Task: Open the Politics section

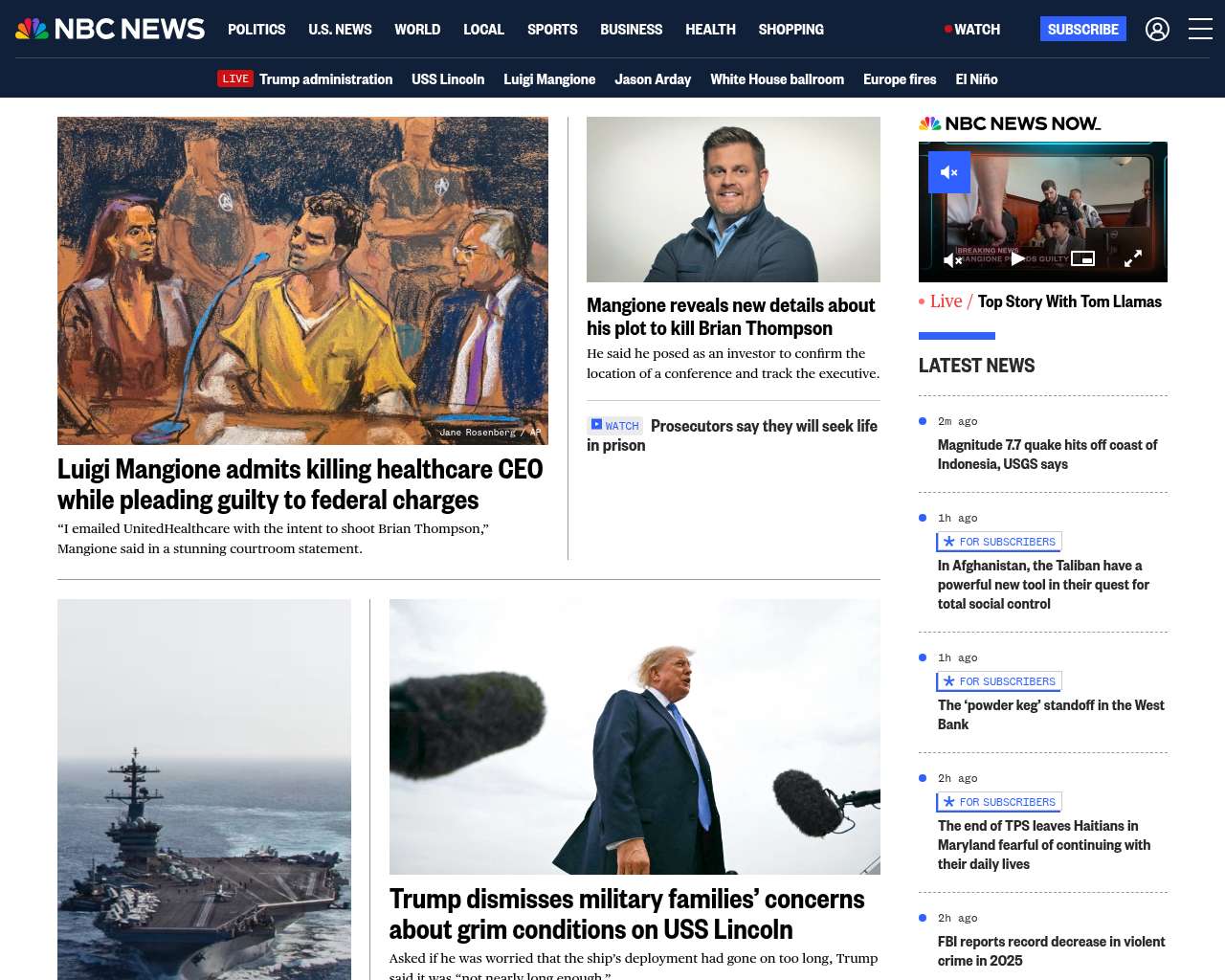Action: tap(256, 30)
